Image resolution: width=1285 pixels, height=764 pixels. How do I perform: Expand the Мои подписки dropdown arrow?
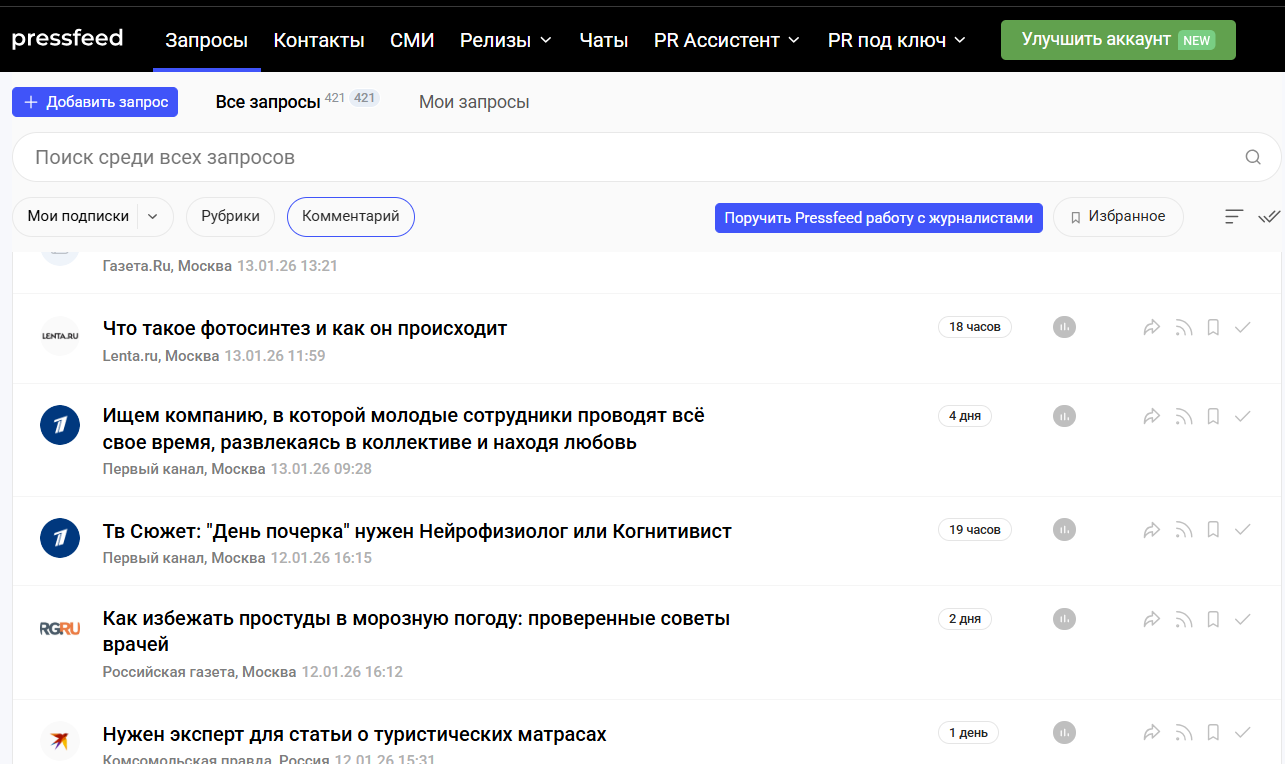[153, 216]
